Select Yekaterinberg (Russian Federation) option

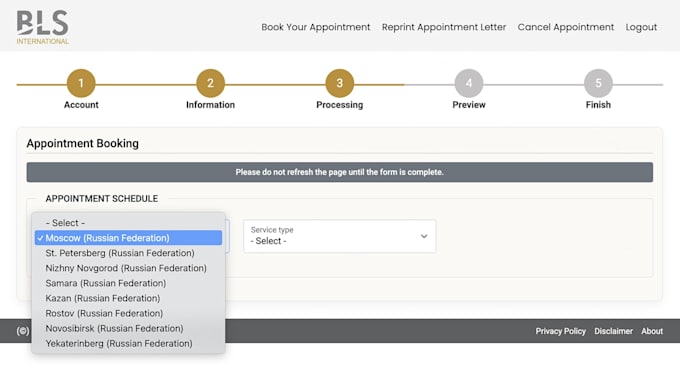(x=128, y=343)
